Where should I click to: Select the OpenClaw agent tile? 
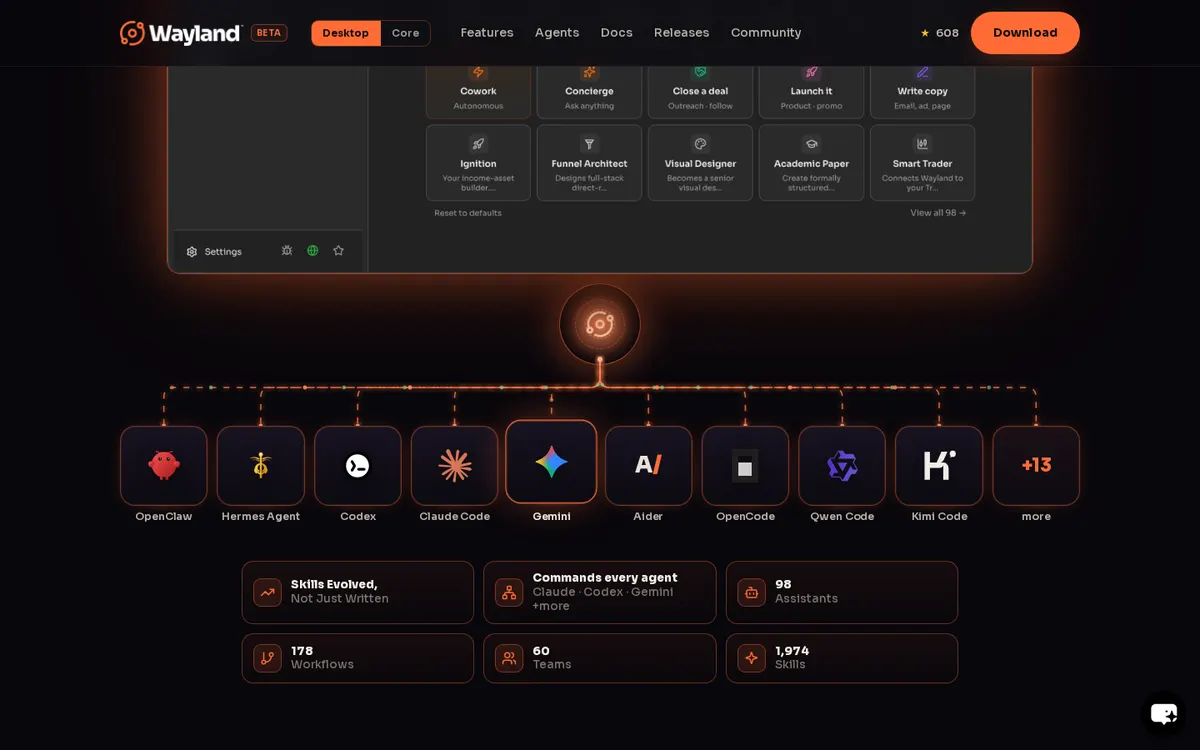pos(164,466)
